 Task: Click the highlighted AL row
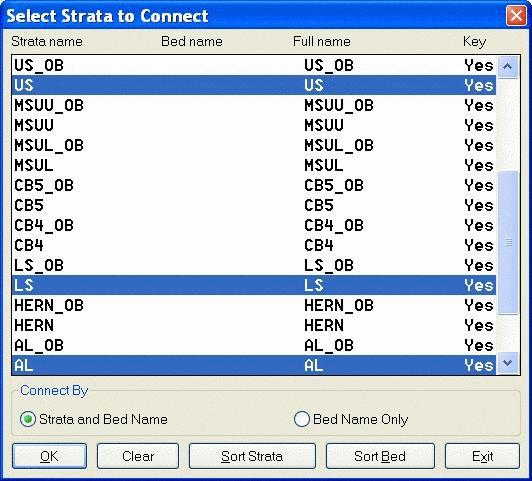click(254, 365)
